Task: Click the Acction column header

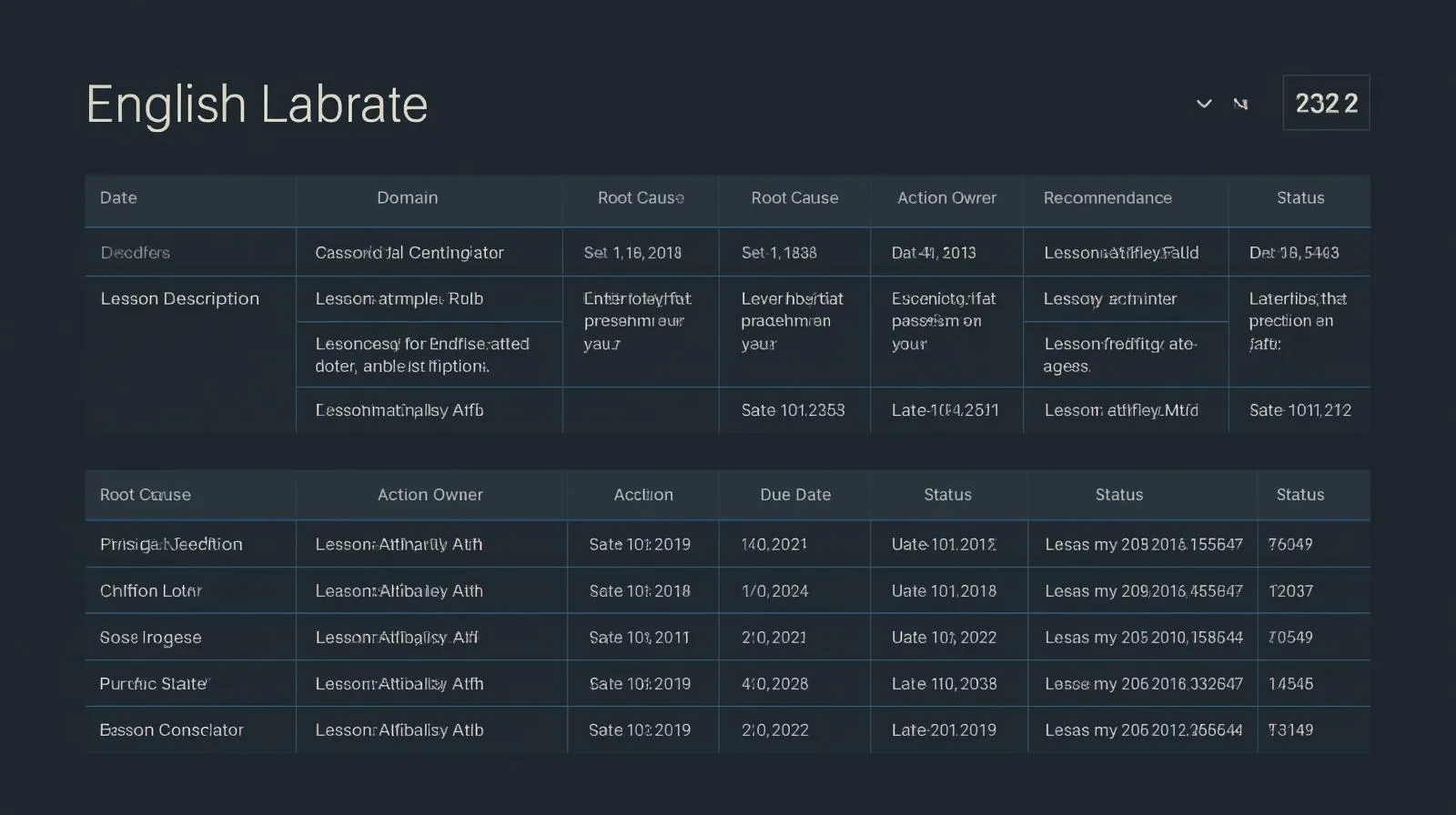Action: [x=643, y=495]
